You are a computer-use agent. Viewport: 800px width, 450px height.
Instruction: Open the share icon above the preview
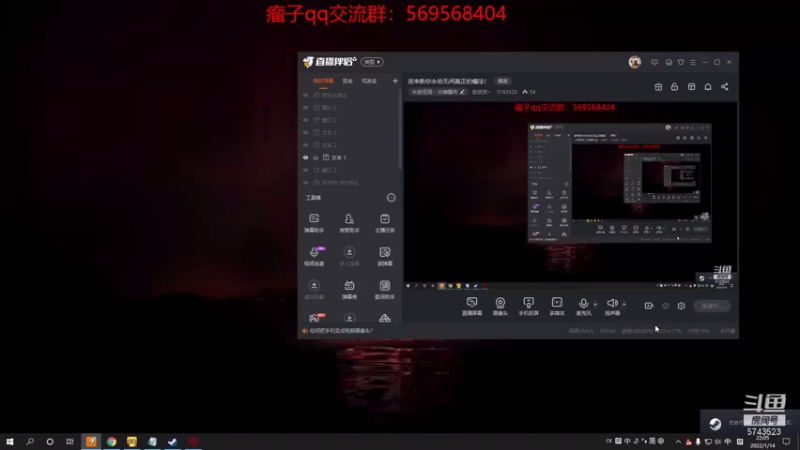coord(724,87)
